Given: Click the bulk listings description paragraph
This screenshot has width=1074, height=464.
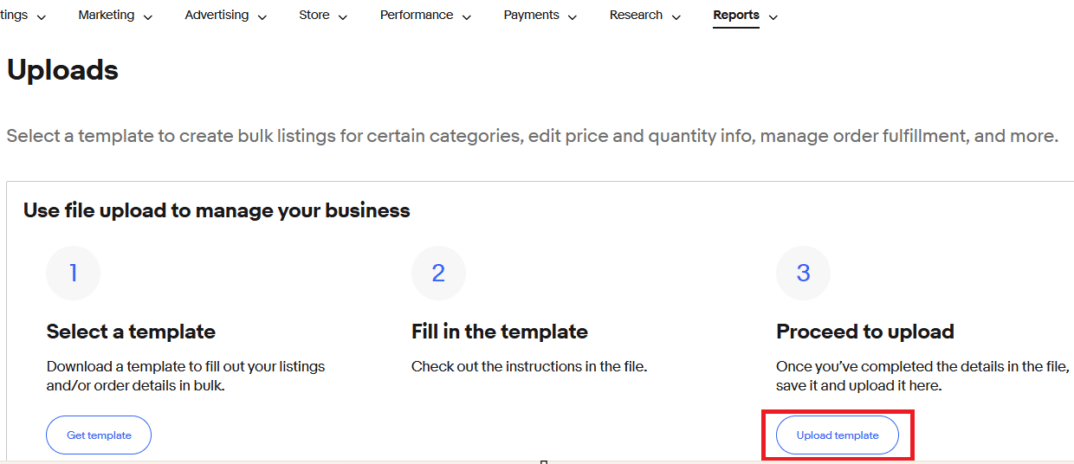Looking at the screenshot, I should 531,136.
